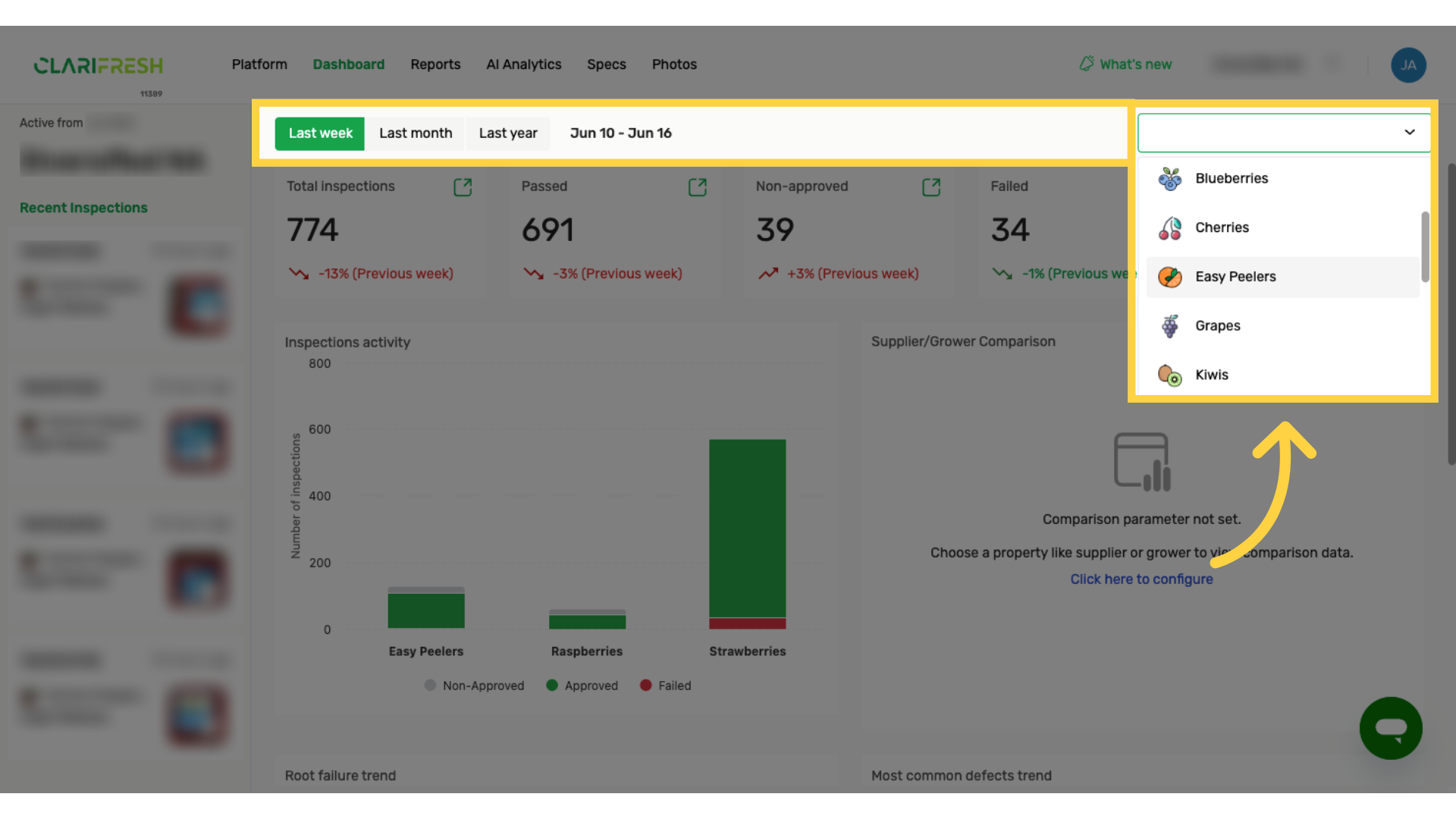Click the Failed card green trend arrow

(x=1003, y=274)
